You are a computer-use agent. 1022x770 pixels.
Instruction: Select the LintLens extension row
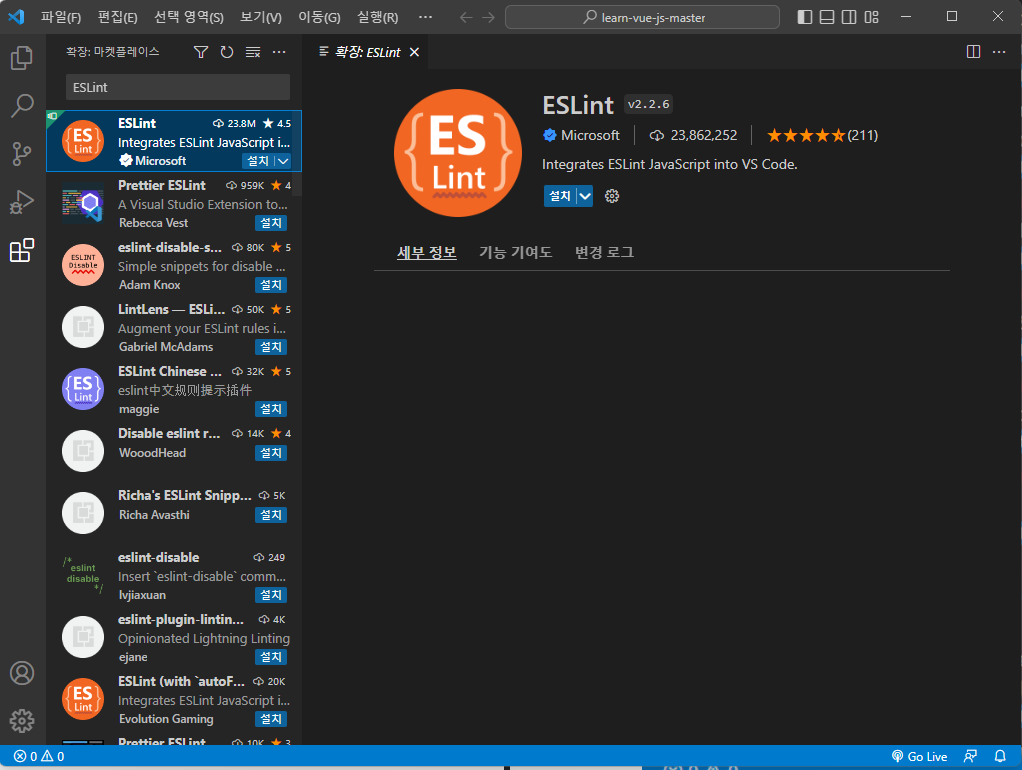(x=173, y=327)
